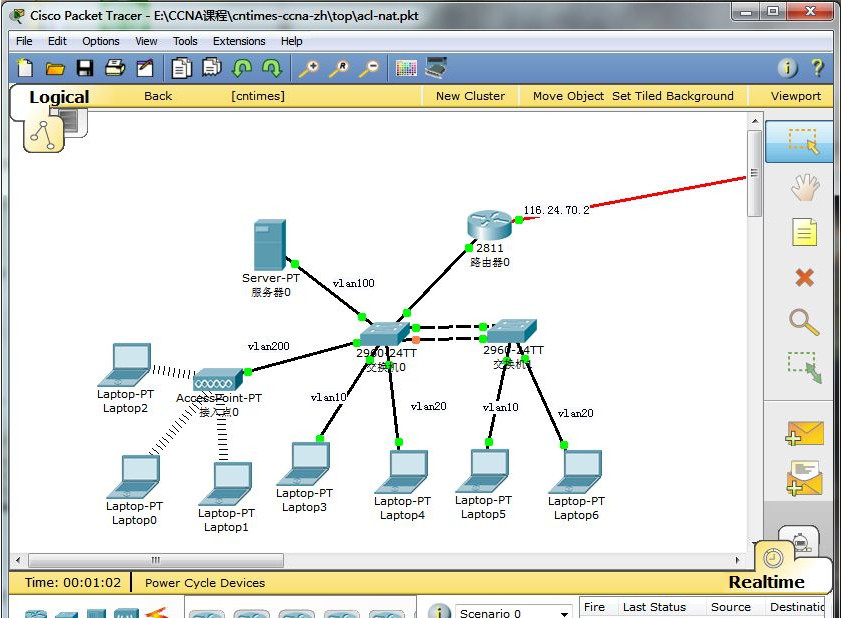
Task: Open the View menu
Action: click(146, 41)
